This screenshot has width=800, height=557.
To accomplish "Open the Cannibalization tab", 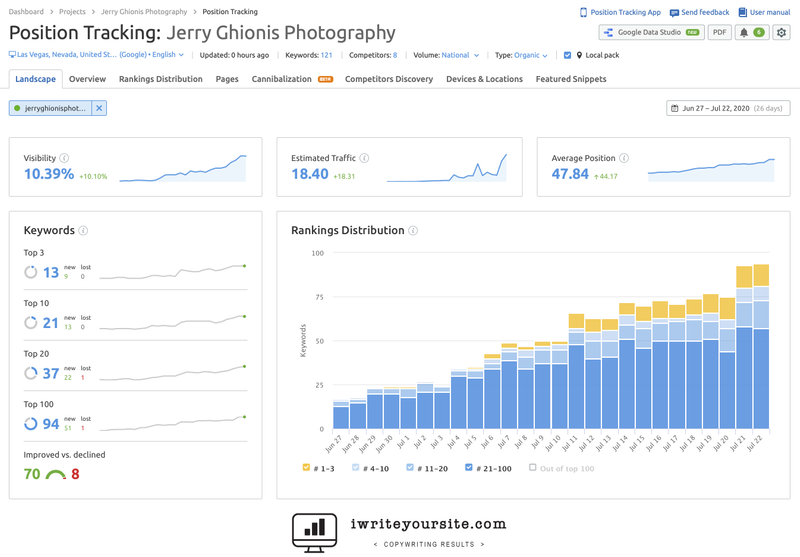I will pyautogui.click(x=292, y=79).
